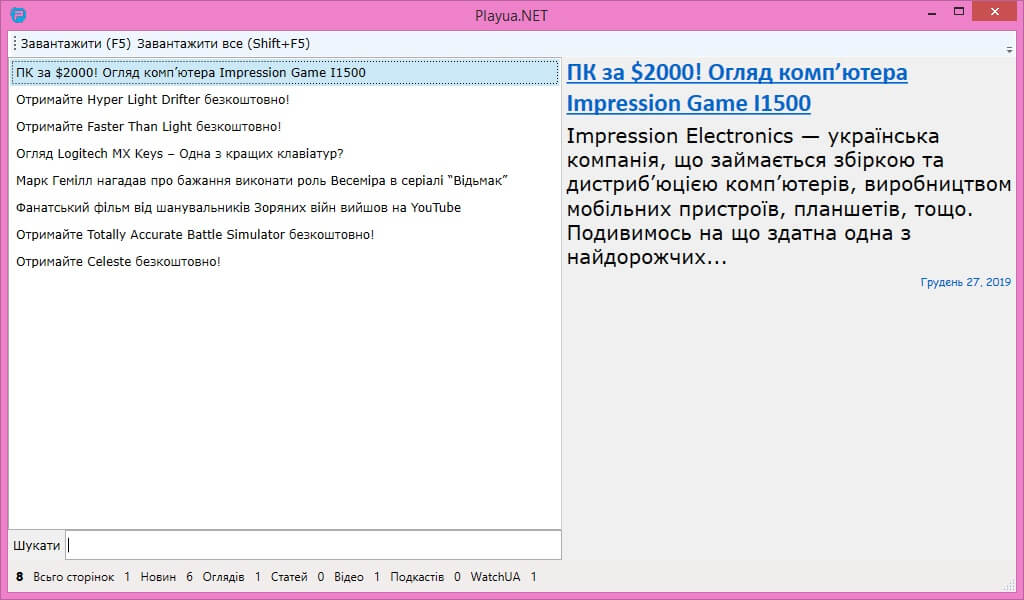Minimize the Playua.NET window
Image resolution: width=1024 pixels, height=600 pixels.
pos(932,12)
